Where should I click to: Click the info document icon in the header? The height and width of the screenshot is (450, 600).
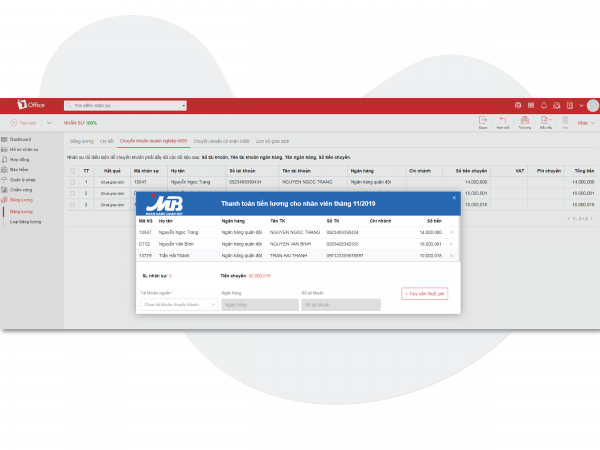[570, 105]
